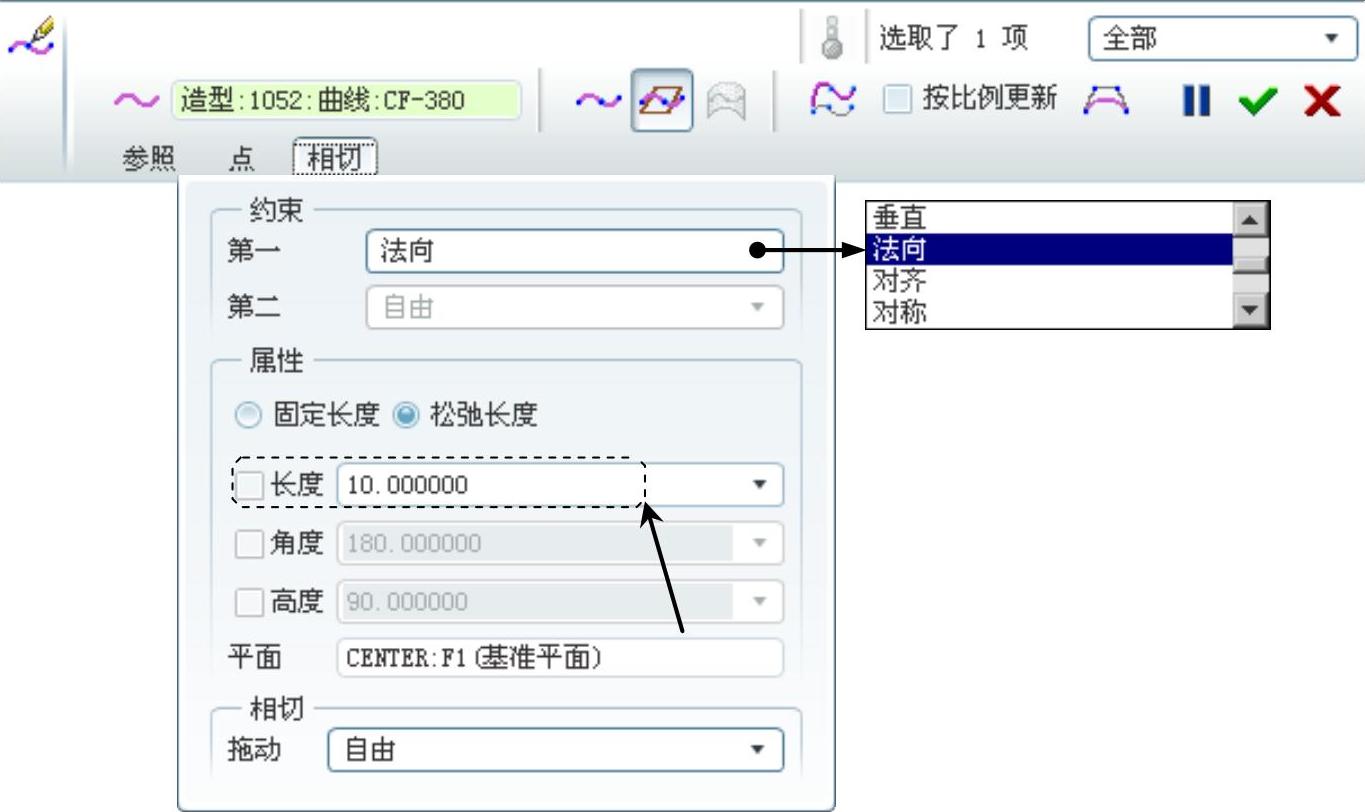The image size is (1365, 812).
Task: Open the 拖动 dropdown showing 自由
Action: tap(555, 749)
